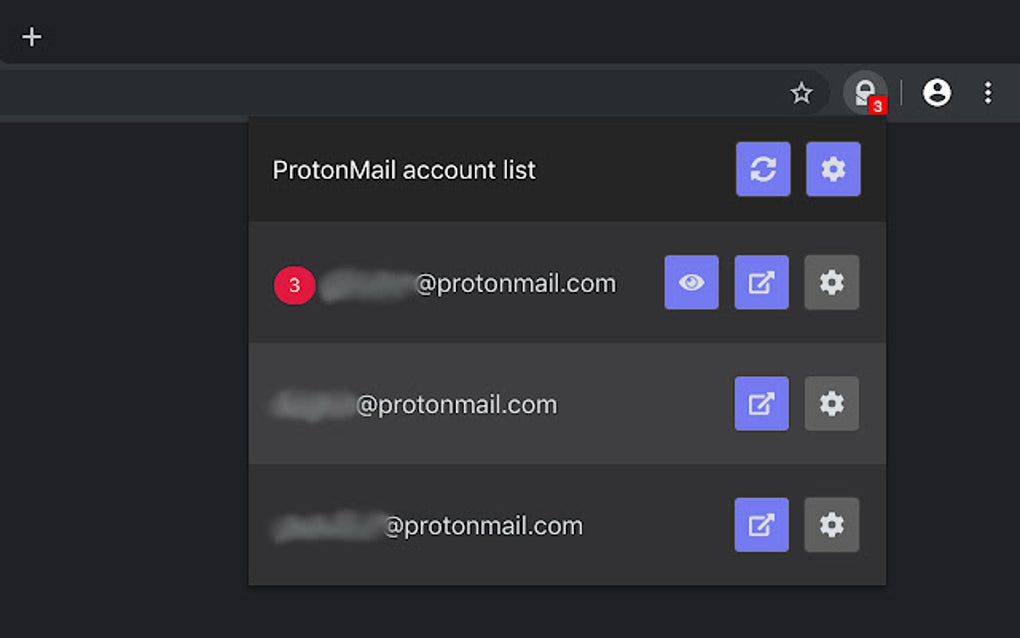Open first ProtonMail account in new tab
Viewport: 1020px width, 638px height.
tap(761, 283)
